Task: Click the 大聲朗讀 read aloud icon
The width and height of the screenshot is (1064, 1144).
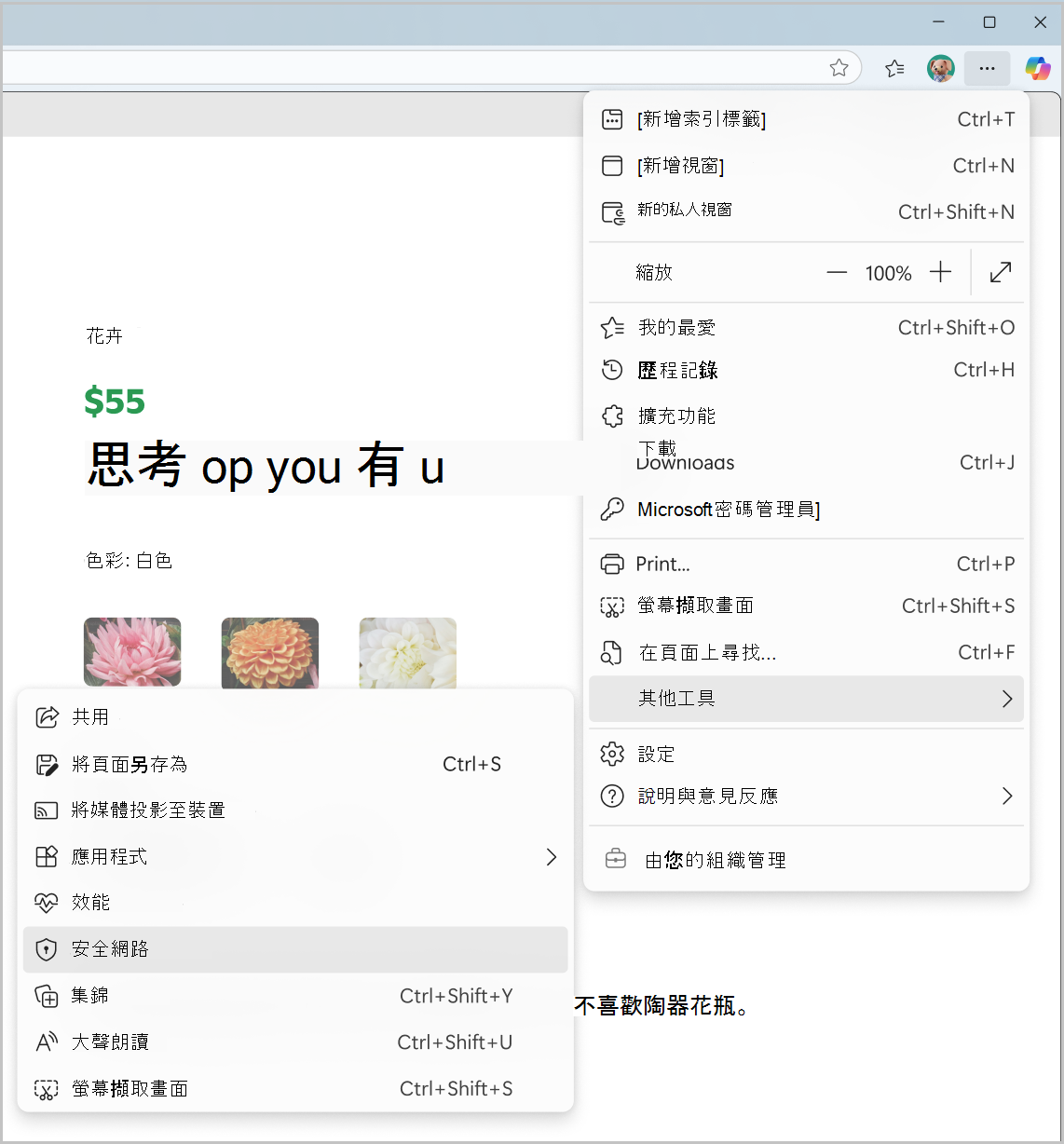Action: click(x=47, y=1042)
